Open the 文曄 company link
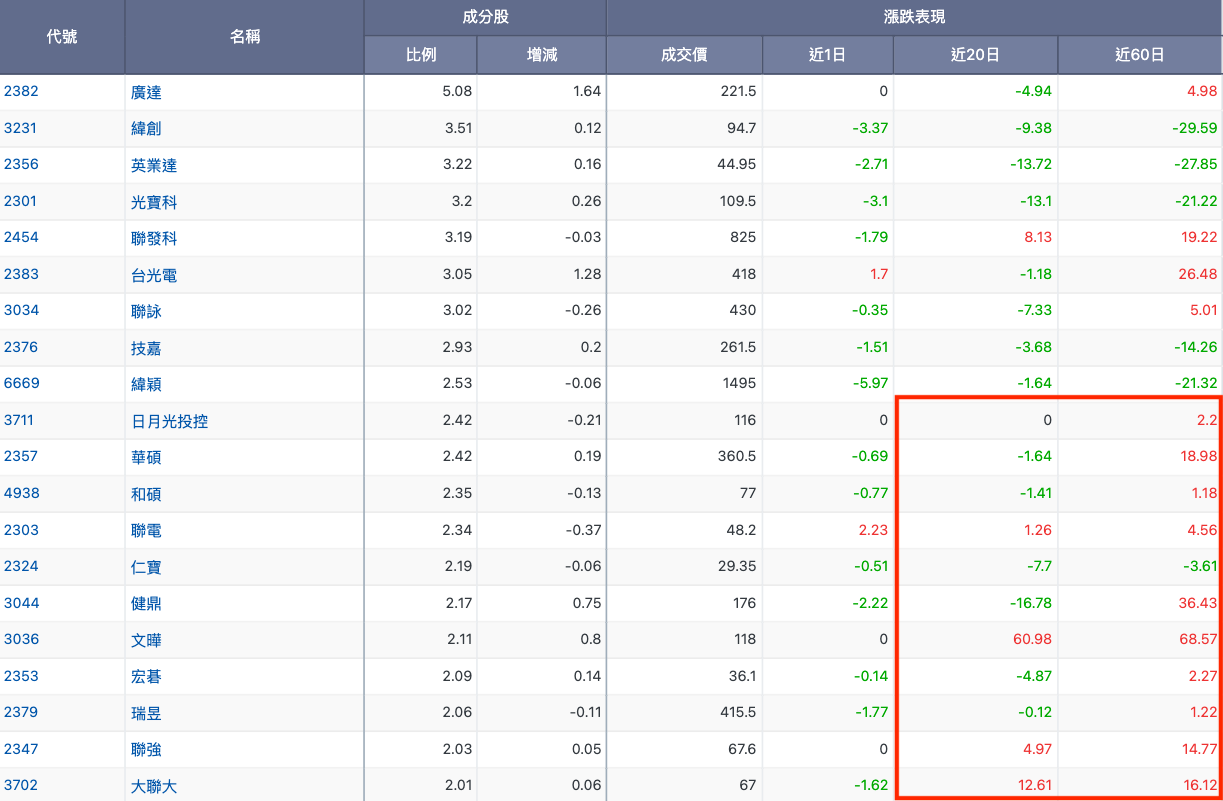The image size is (1223, 801). [x=146, y=640]
